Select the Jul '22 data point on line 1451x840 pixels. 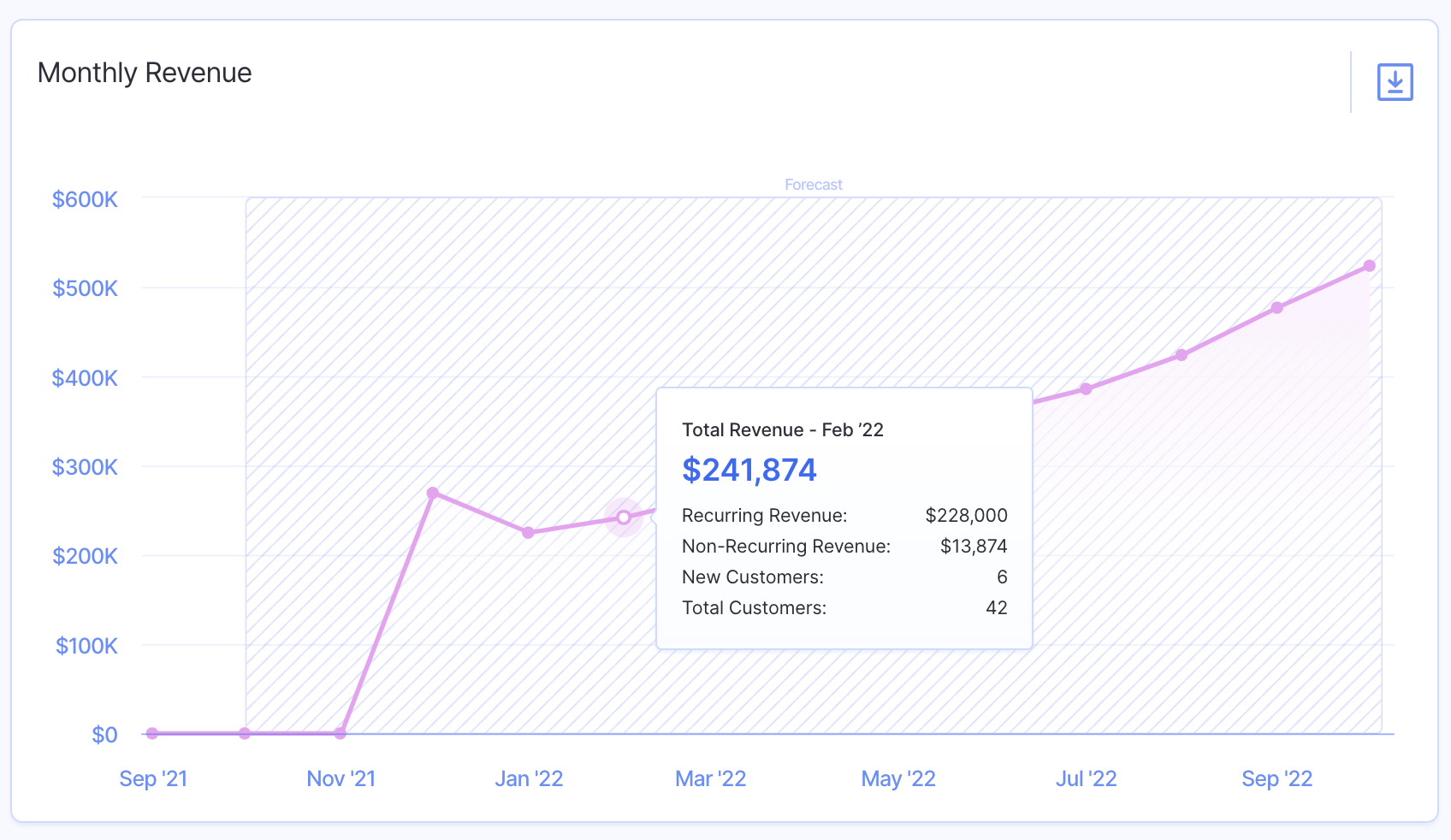1086,388
